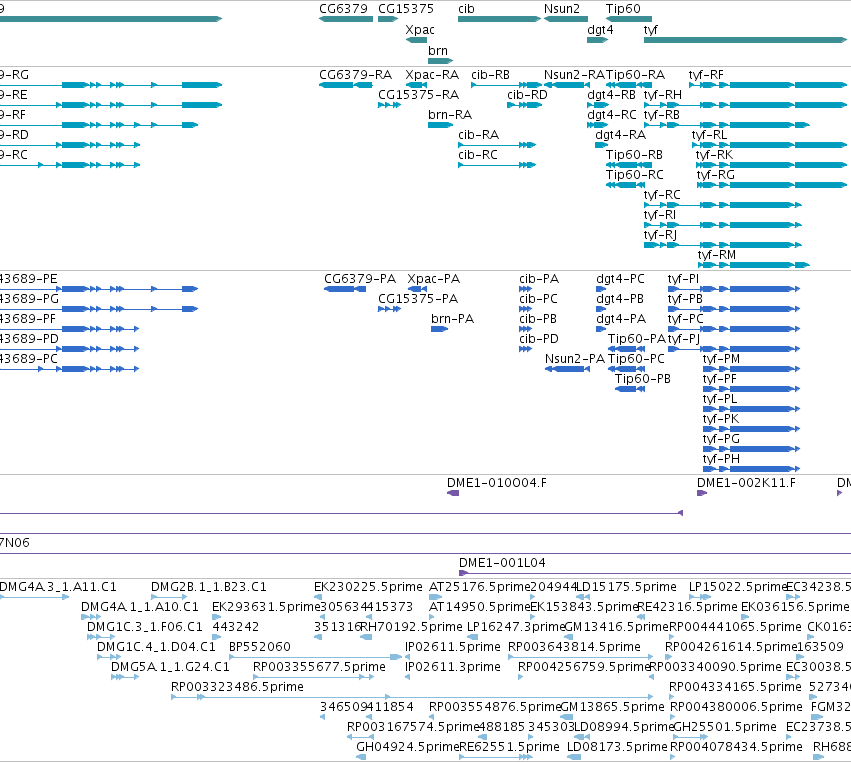Image resolution: width=851 pixels, height=762 pixels.
Task: Click the Tip60-PA protein label
Action: click(x=637, y=339)
